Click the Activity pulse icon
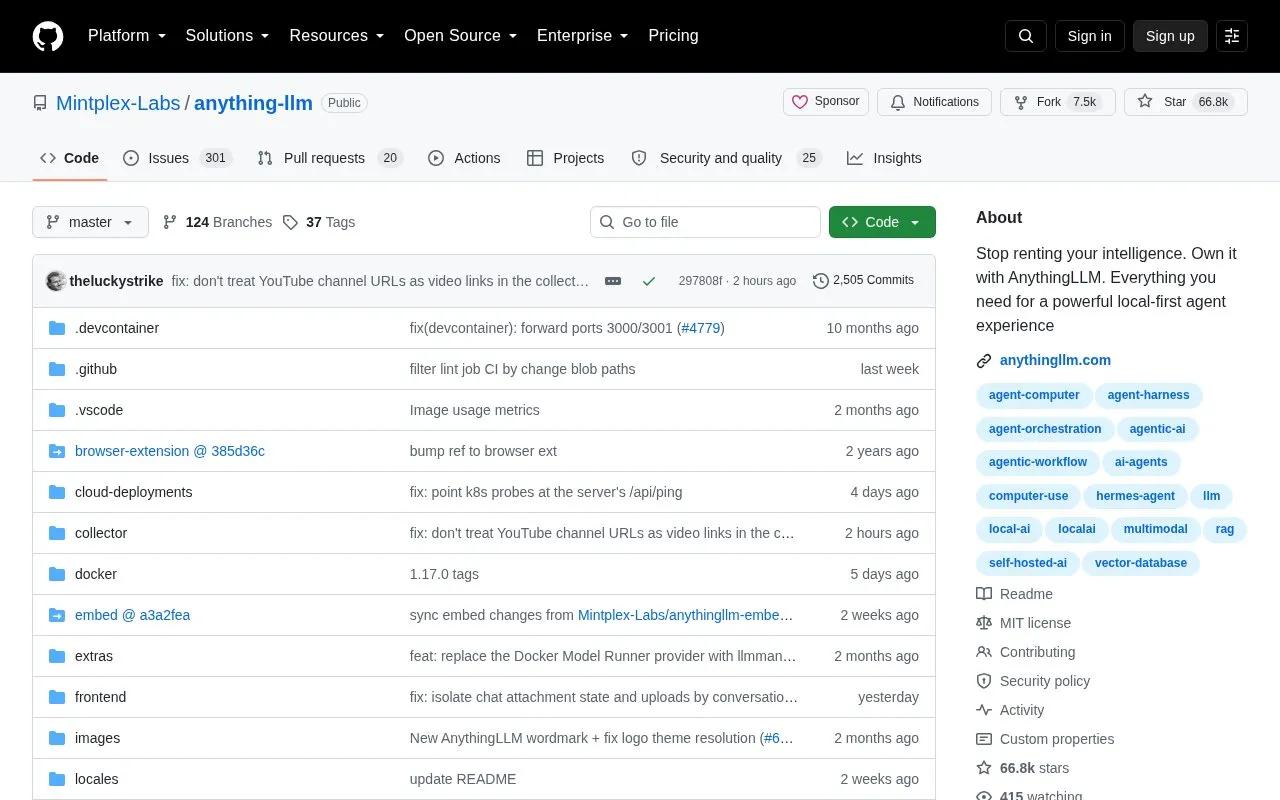This screenshot has width=1280, height=800. pos(984,710)
